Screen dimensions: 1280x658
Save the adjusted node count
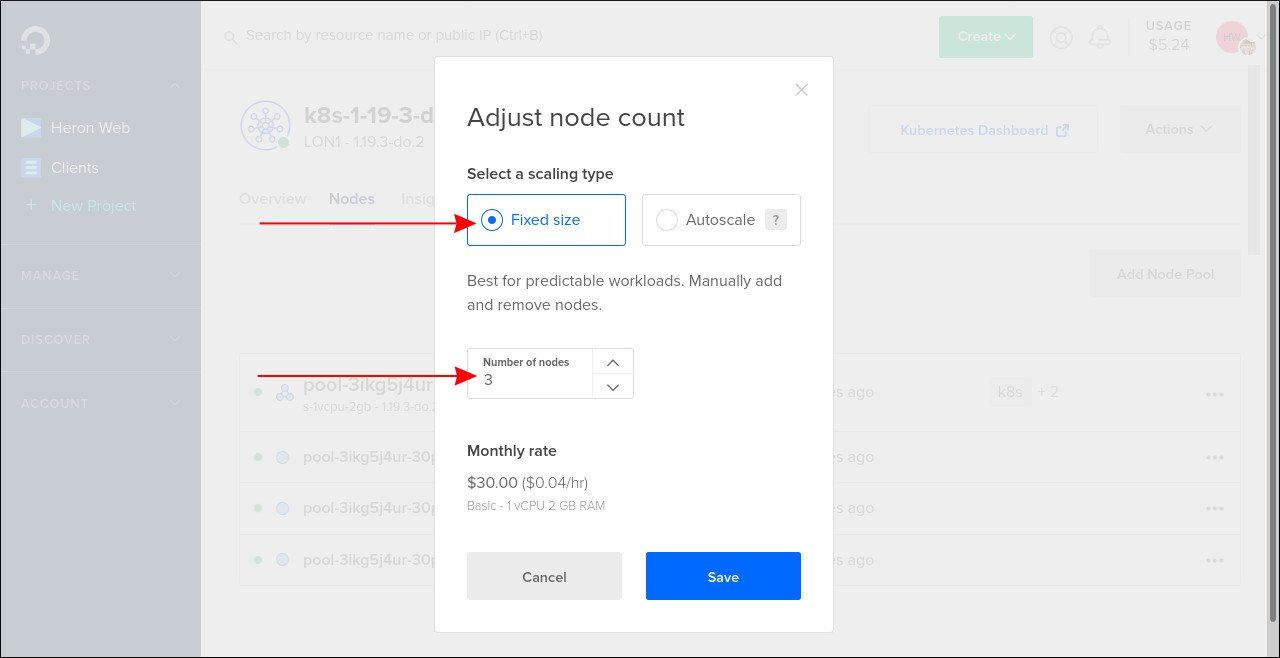tap(723, 576)
